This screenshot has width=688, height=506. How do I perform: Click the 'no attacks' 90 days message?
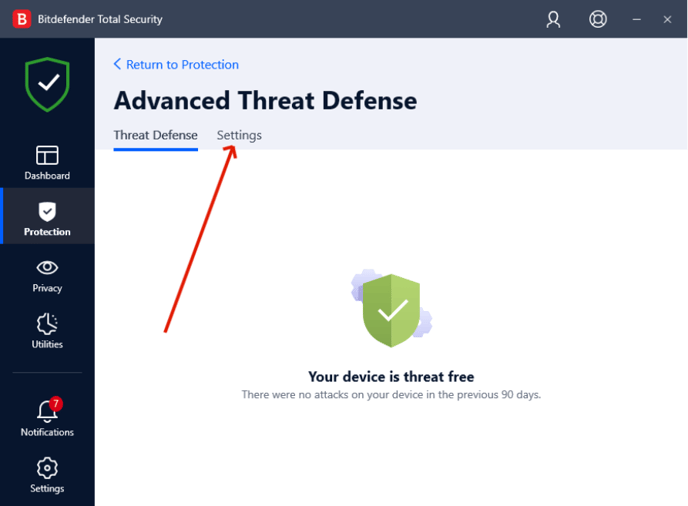(391, 395)
